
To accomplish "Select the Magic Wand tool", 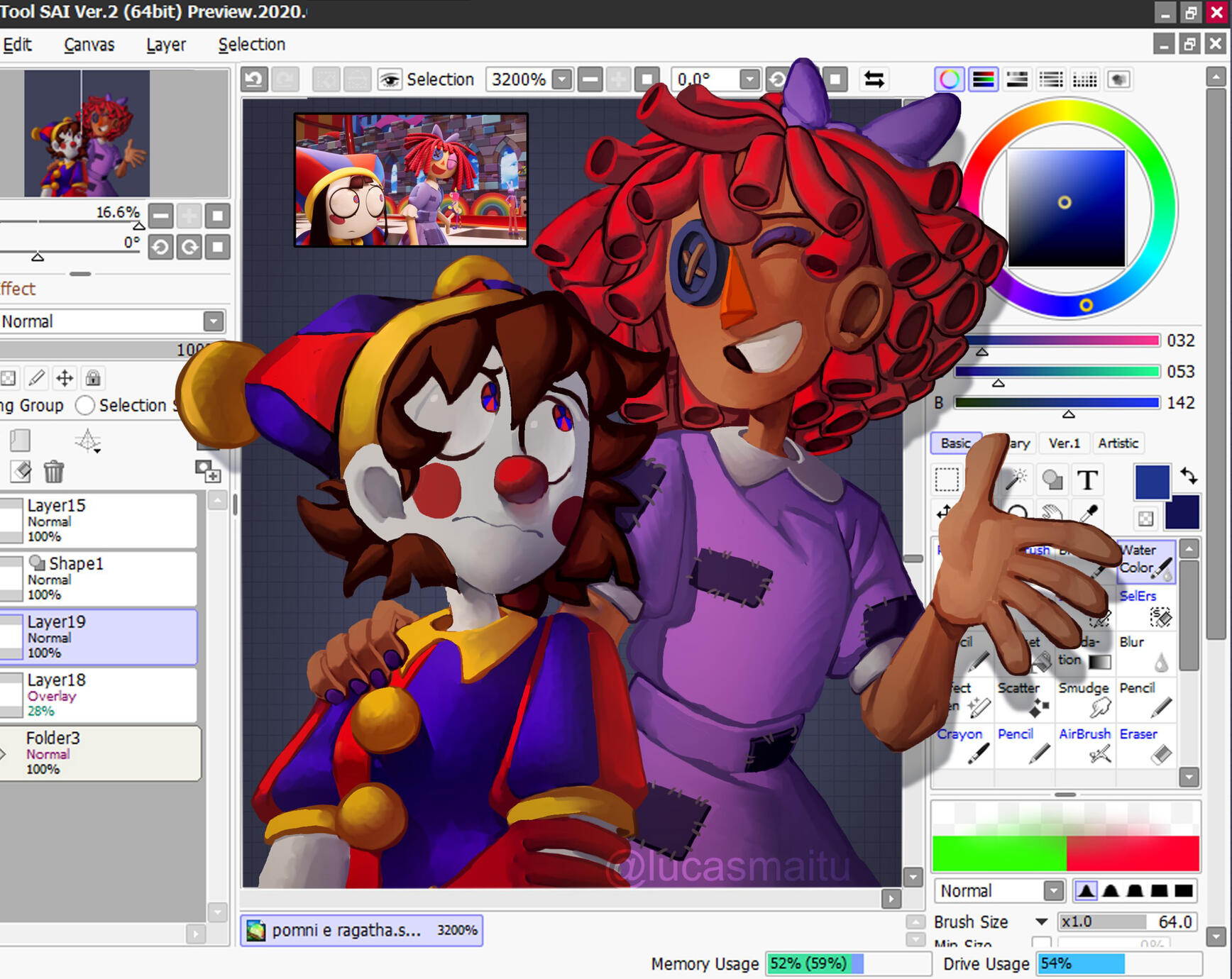I will [x=1016, y=480].
